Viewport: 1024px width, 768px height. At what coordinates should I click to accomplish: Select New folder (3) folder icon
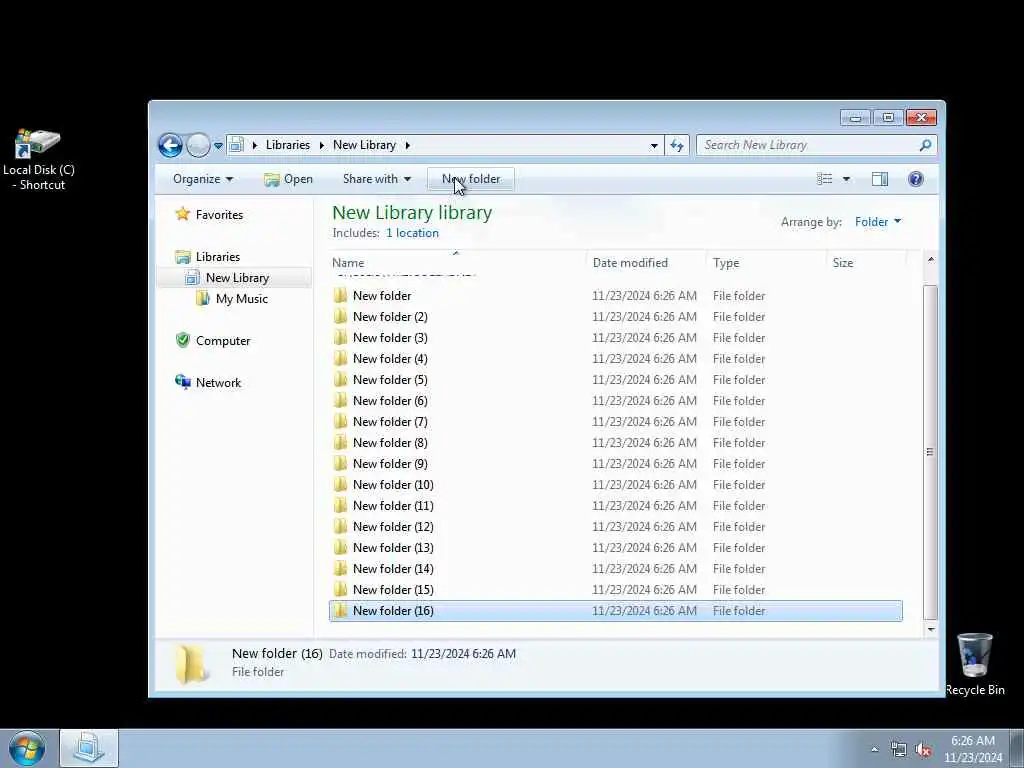coord(340,338)
